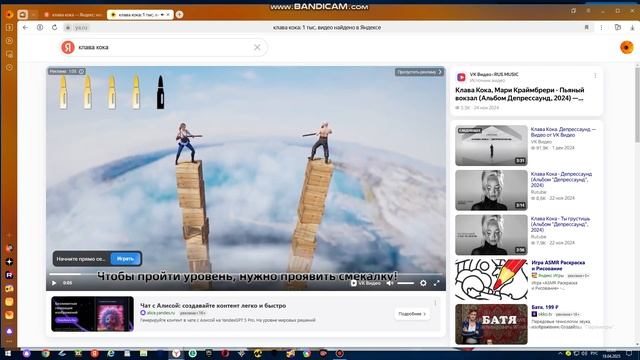The height and width of the screenshot is (360, 640).
Task: Click the Bandicam record icon on taskbar
Action: point(339,353)
